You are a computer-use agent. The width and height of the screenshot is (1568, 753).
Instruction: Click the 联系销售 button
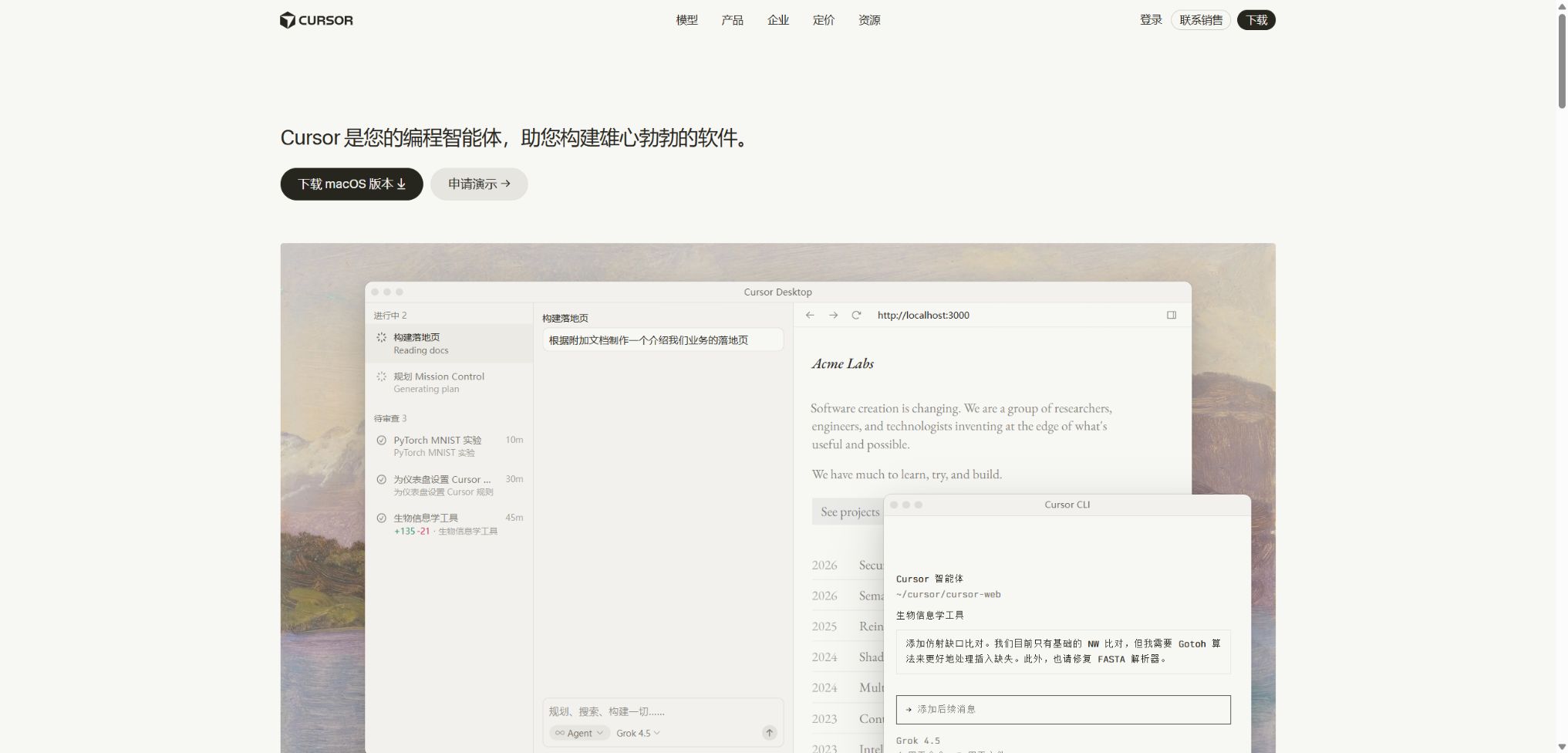click(1201, 20)
